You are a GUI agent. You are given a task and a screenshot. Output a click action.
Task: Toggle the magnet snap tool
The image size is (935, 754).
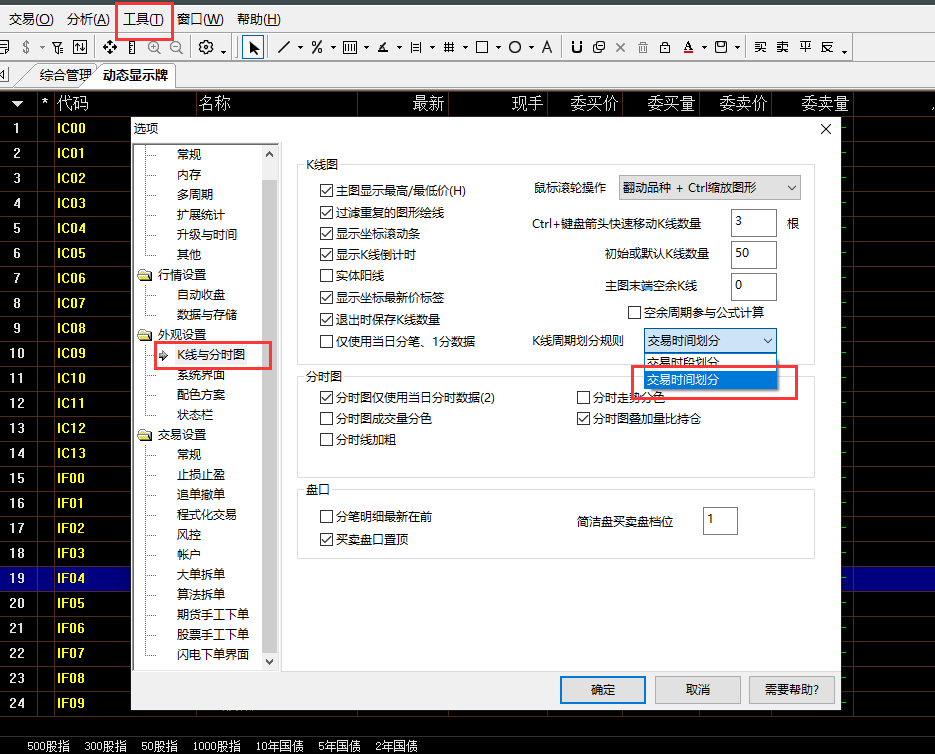pos(577,47)
